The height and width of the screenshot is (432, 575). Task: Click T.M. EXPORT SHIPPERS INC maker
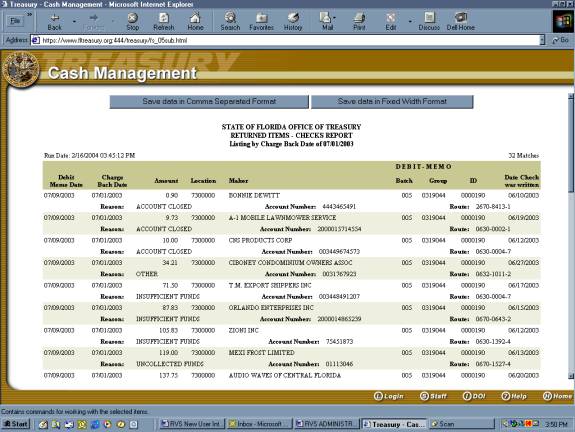(x=270, y=285)
